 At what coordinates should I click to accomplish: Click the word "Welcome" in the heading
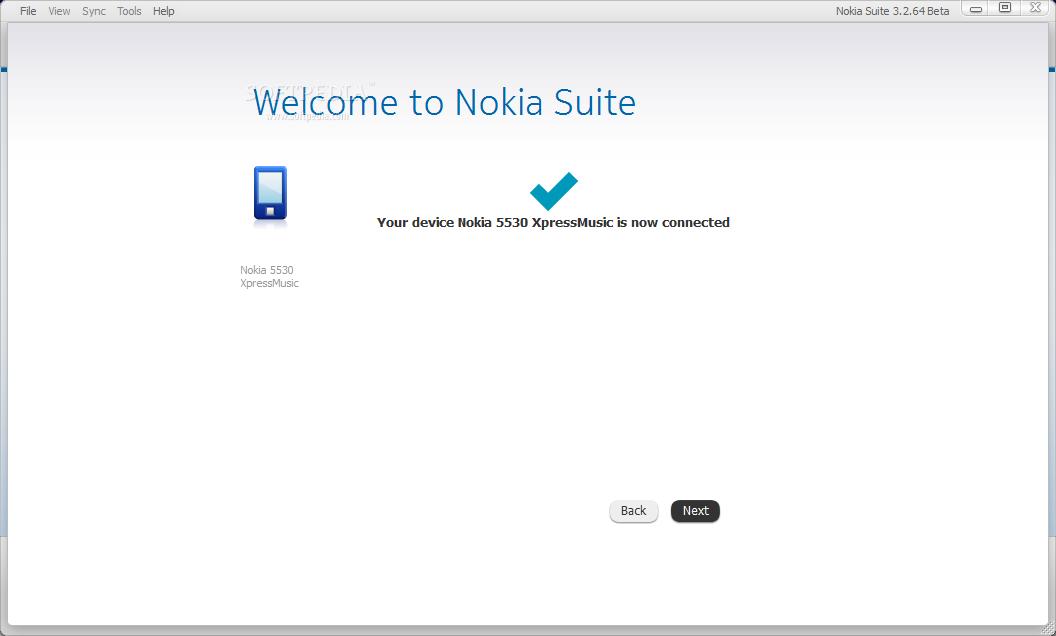(x=326, y=103)
